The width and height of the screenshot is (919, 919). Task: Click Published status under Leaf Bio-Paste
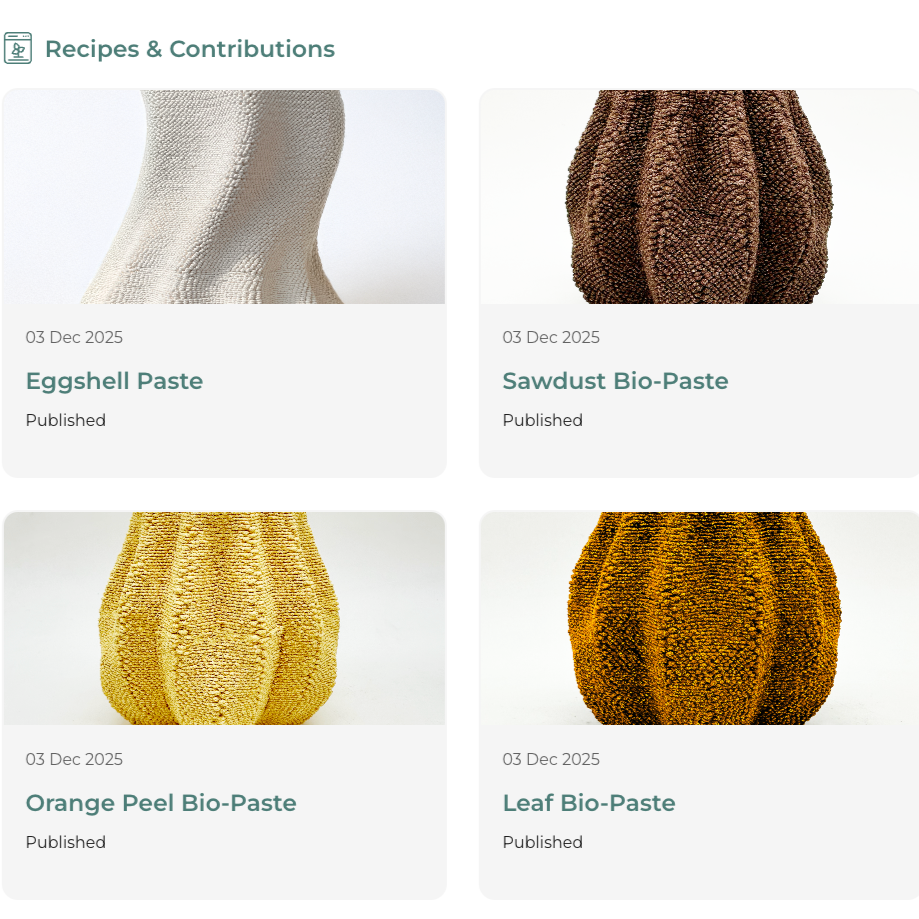pyautogui.click(x=543, y=842)
